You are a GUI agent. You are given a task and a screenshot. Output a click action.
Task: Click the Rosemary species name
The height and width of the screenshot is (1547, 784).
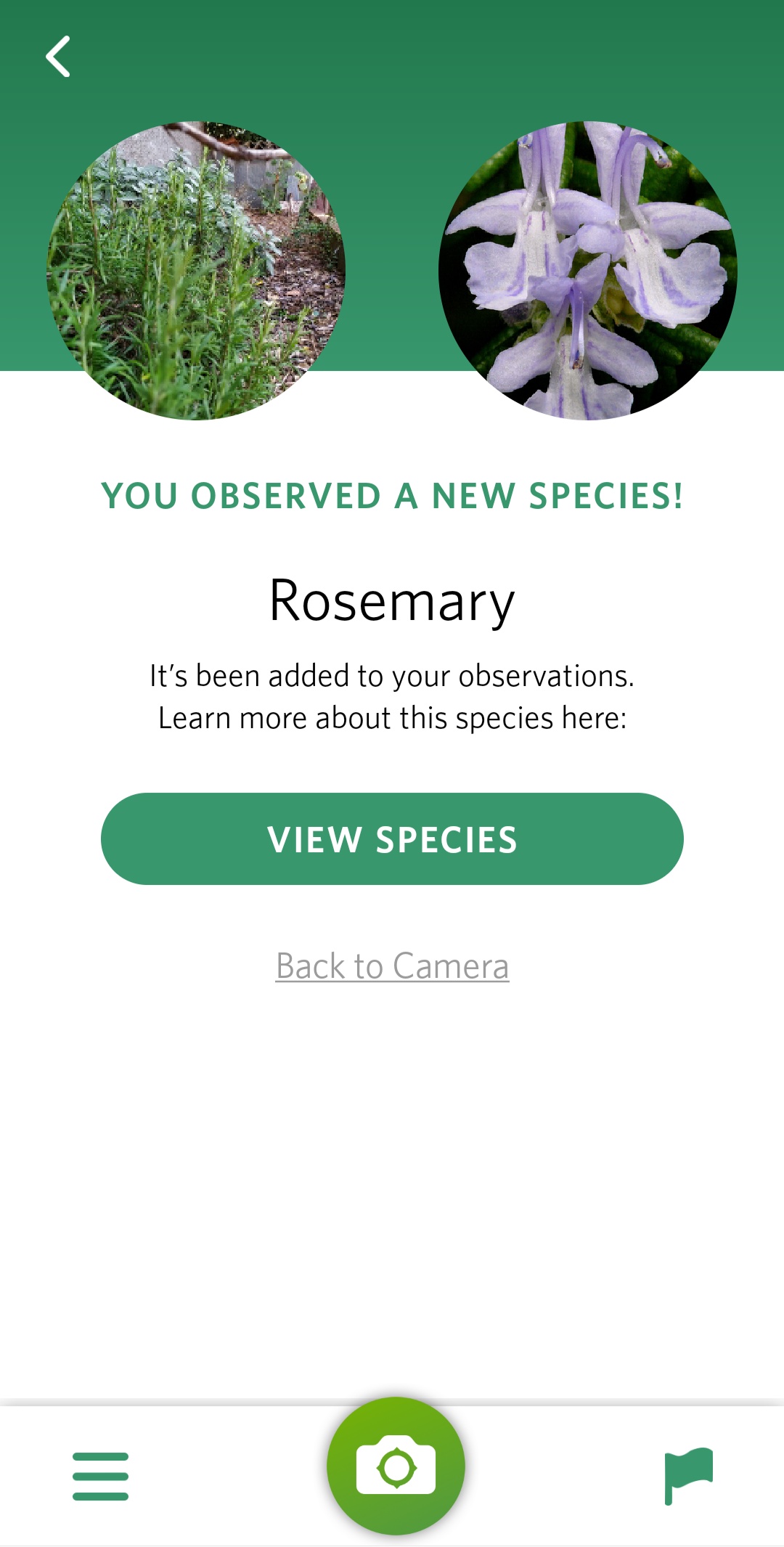coord(392,601)
